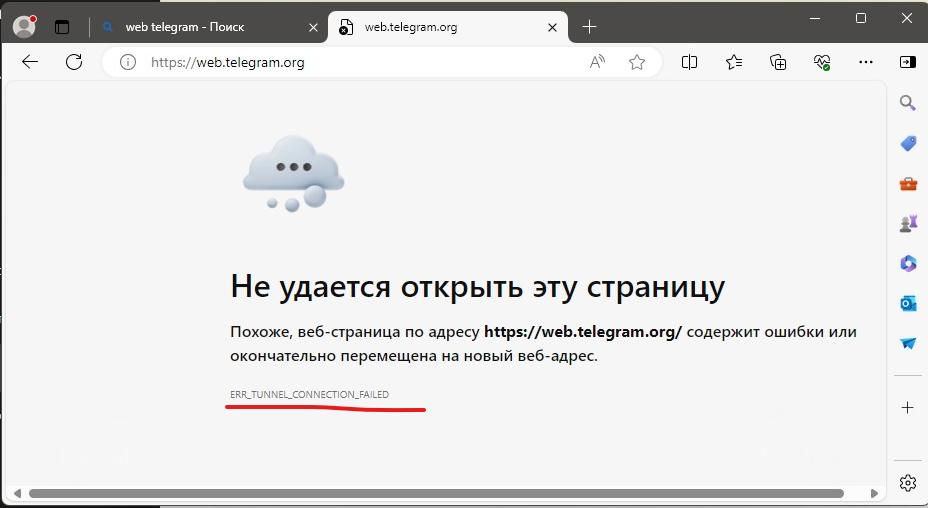
Task: Open the Settings and more ellipsis menu
Action: (x=866, y=62)
